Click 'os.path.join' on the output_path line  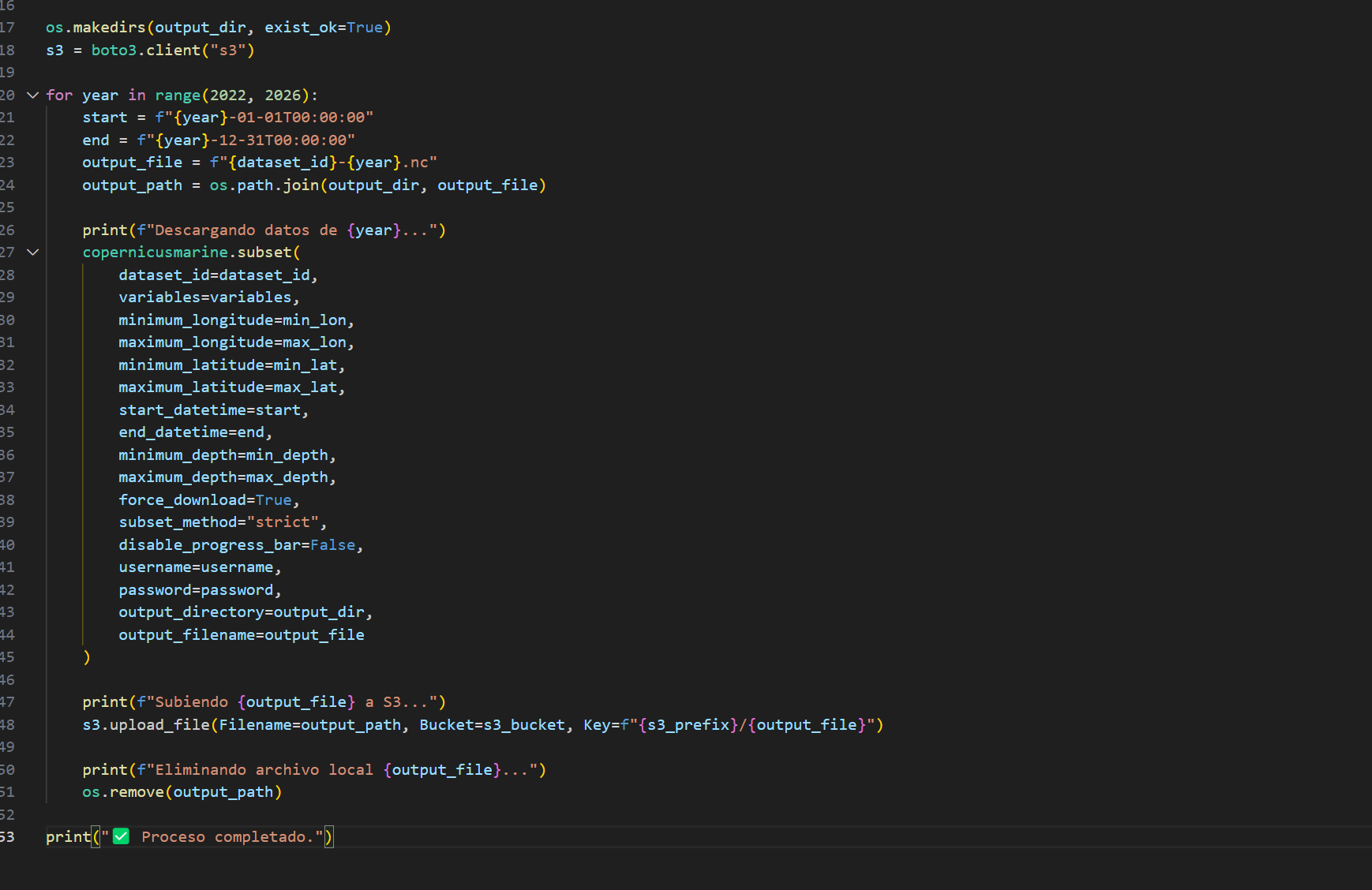(x=264, y=185)
